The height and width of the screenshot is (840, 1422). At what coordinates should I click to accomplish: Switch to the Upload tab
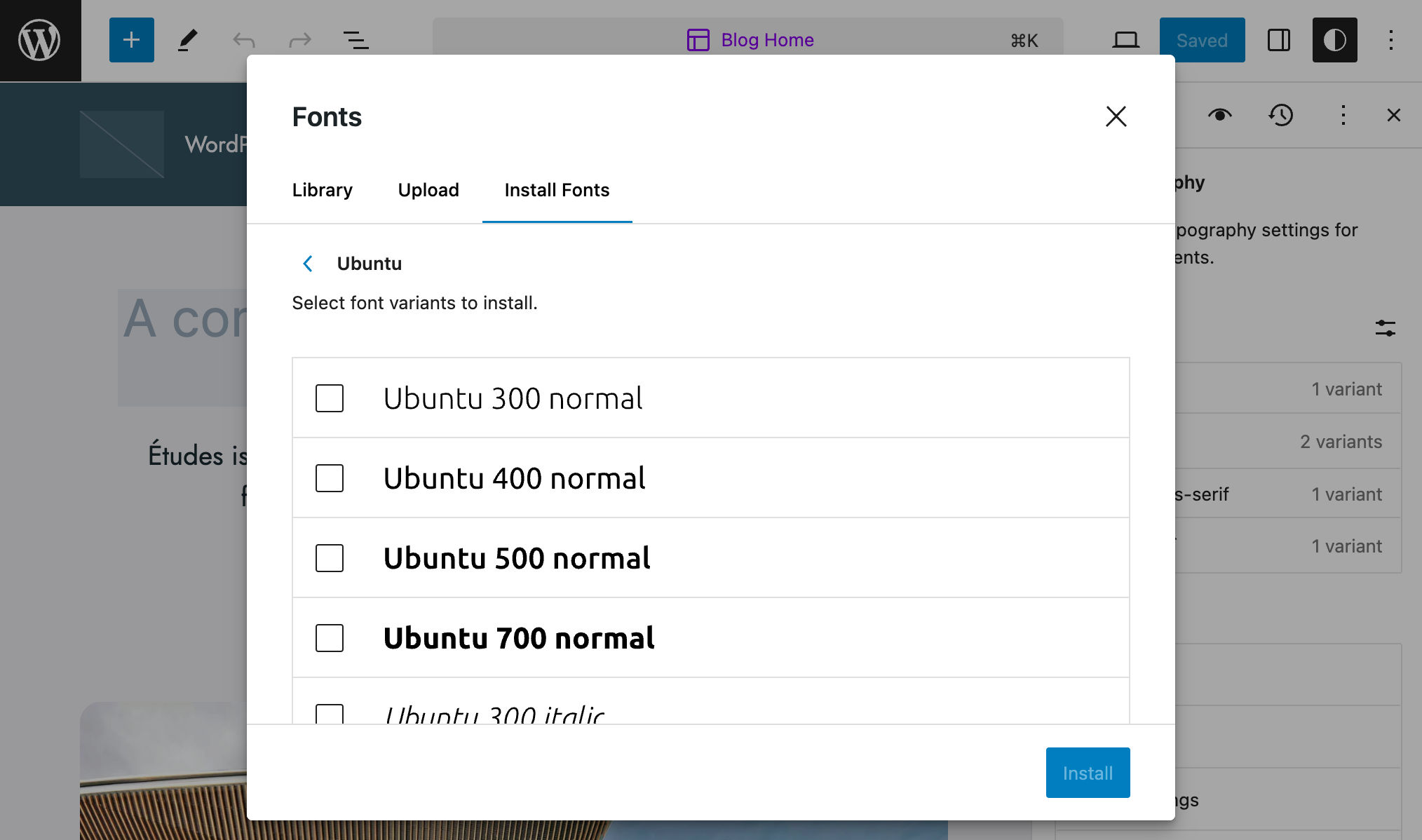point(428,190)
